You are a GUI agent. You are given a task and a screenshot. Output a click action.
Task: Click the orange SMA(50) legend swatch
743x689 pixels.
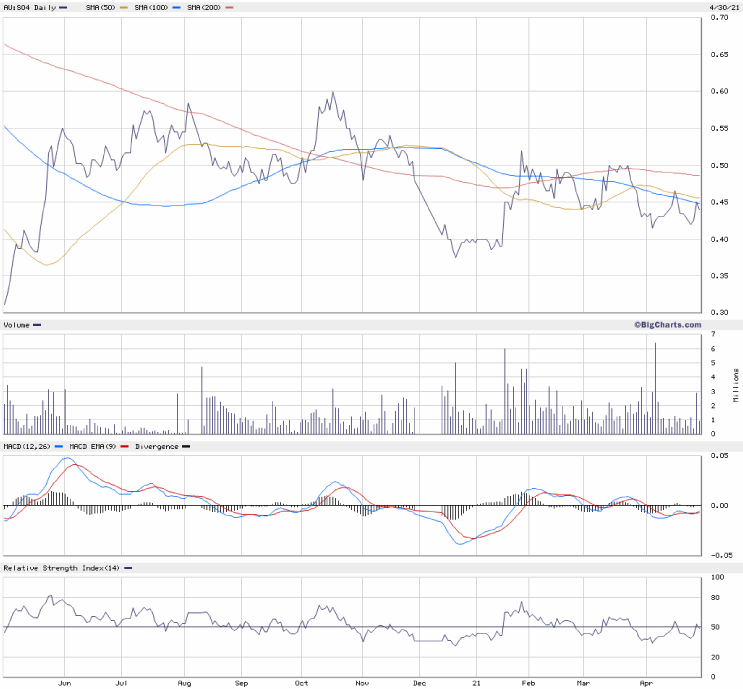point(124,7)
